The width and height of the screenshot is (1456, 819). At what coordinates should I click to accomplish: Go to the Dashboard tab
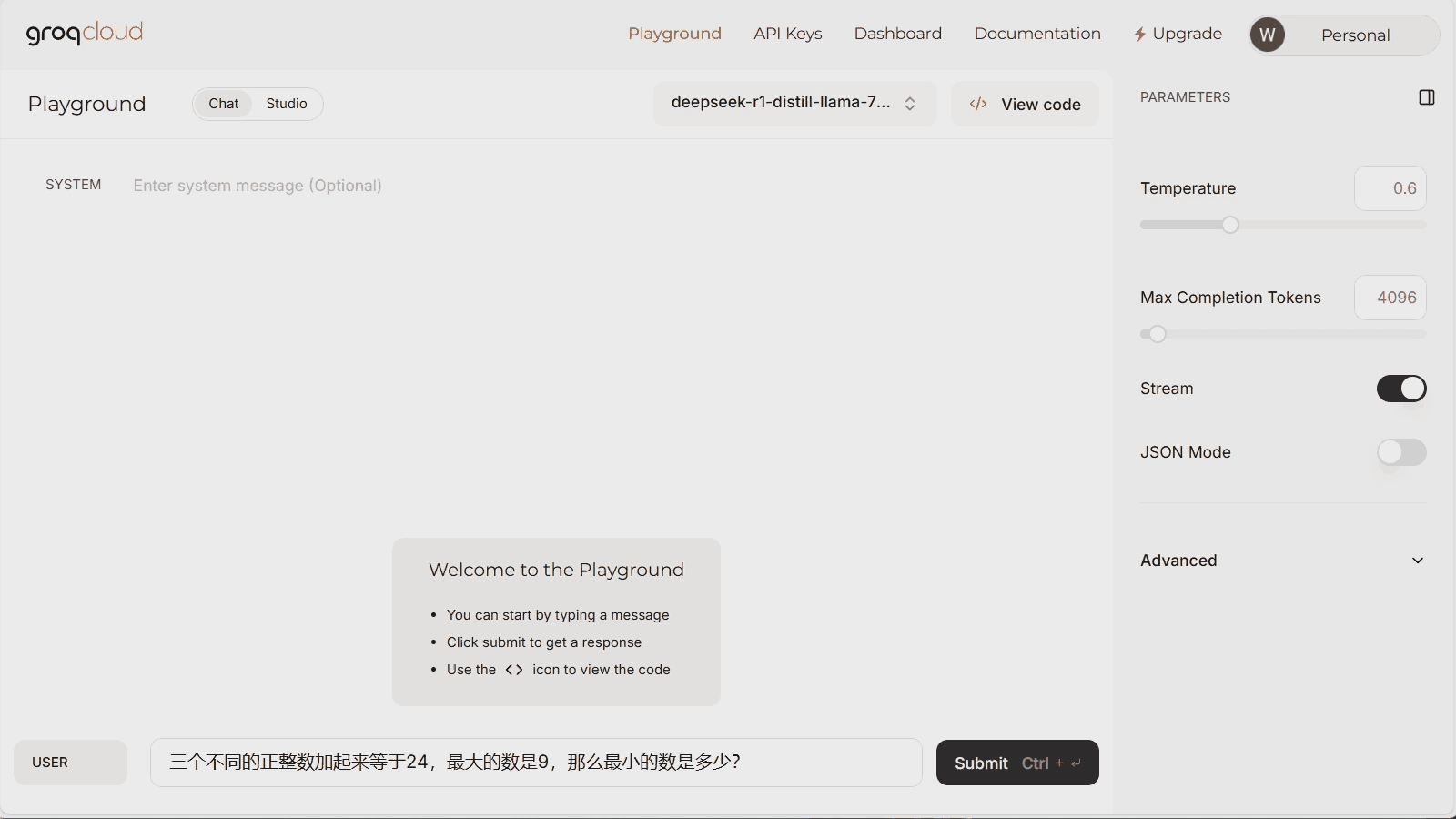[x=897, y=34]
